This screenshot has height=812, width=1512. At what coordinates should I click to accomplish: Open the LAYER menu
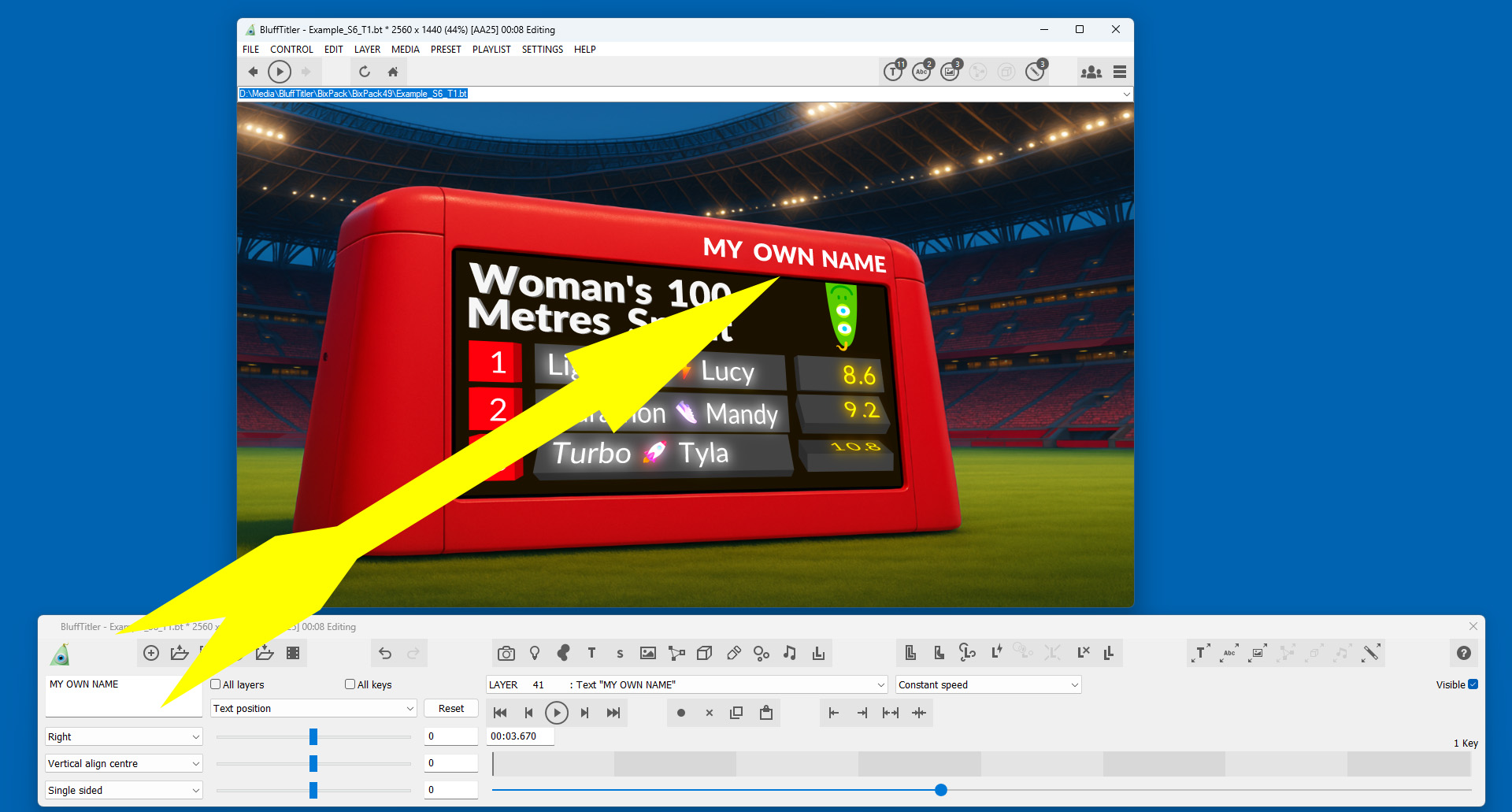(367, 49)
